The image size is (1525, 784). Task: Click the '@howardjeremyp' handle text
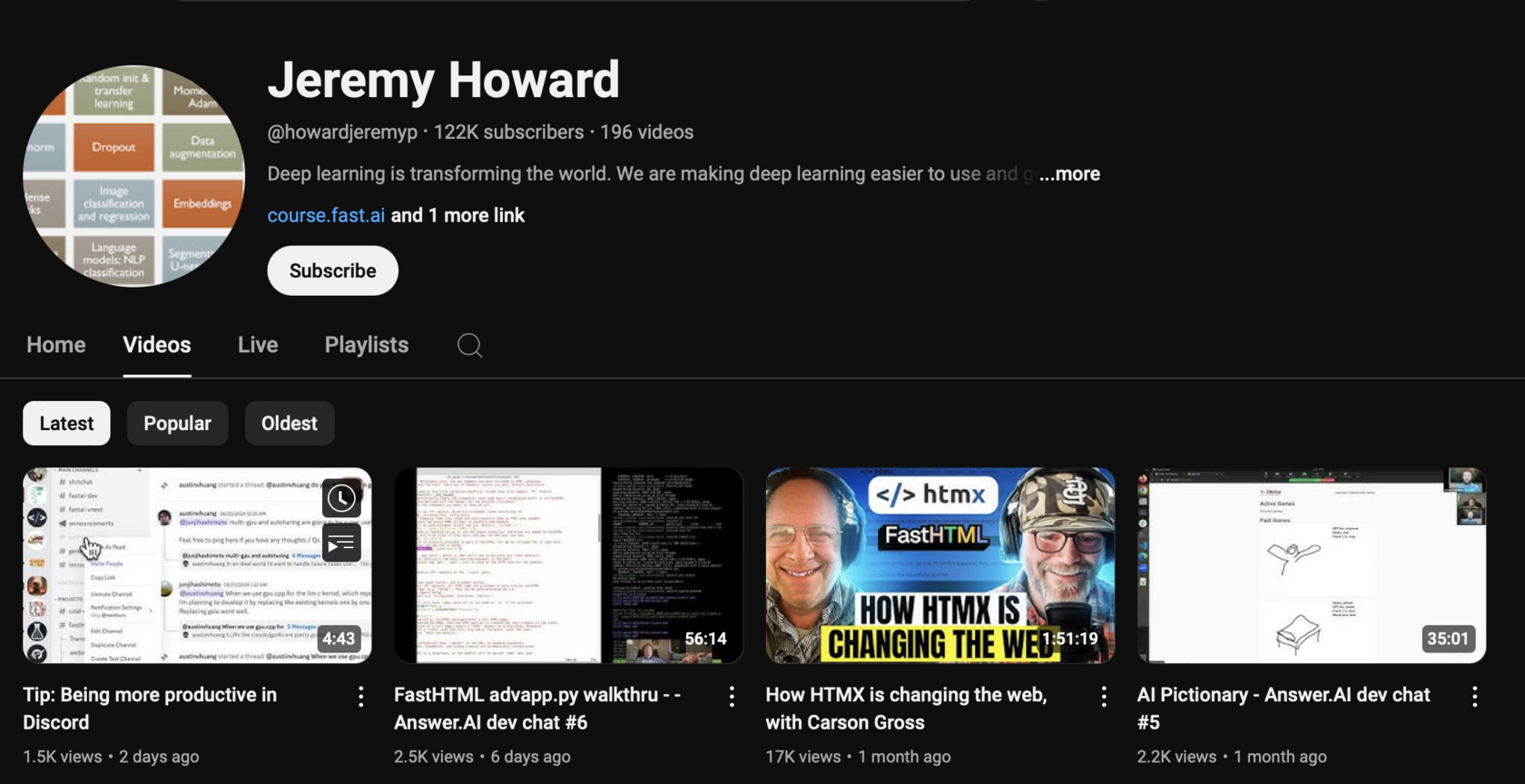342,132
